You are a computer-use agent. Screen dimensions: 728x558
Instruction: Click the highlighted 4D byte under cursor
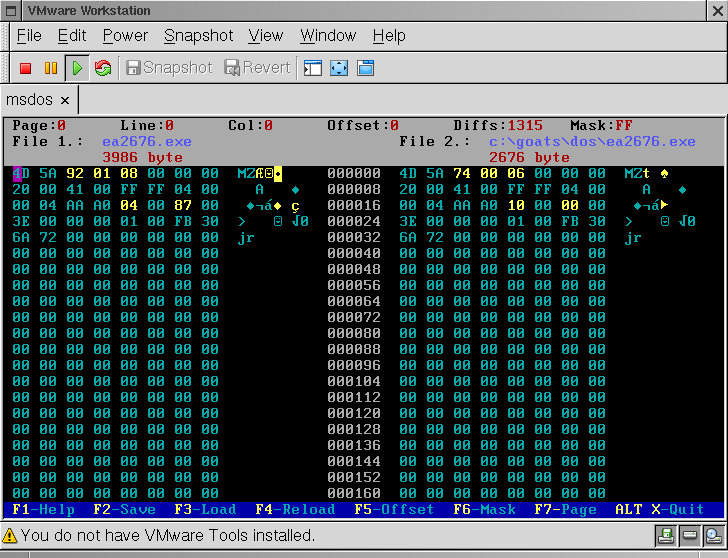pyautogui.click(x=21, y=174)
